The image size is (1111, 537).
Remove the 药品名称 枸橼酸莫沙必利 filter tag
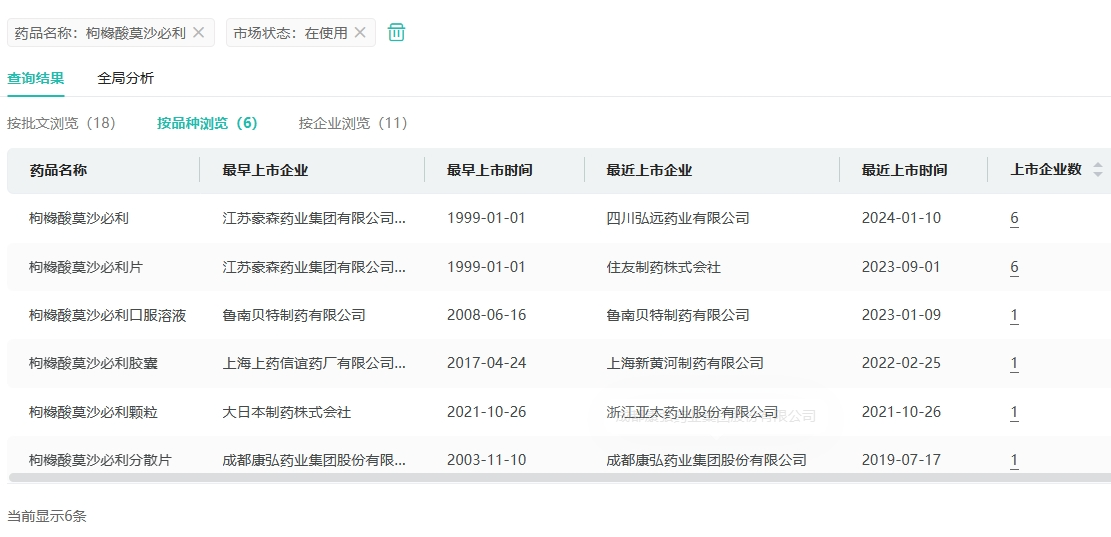[198, 33]
